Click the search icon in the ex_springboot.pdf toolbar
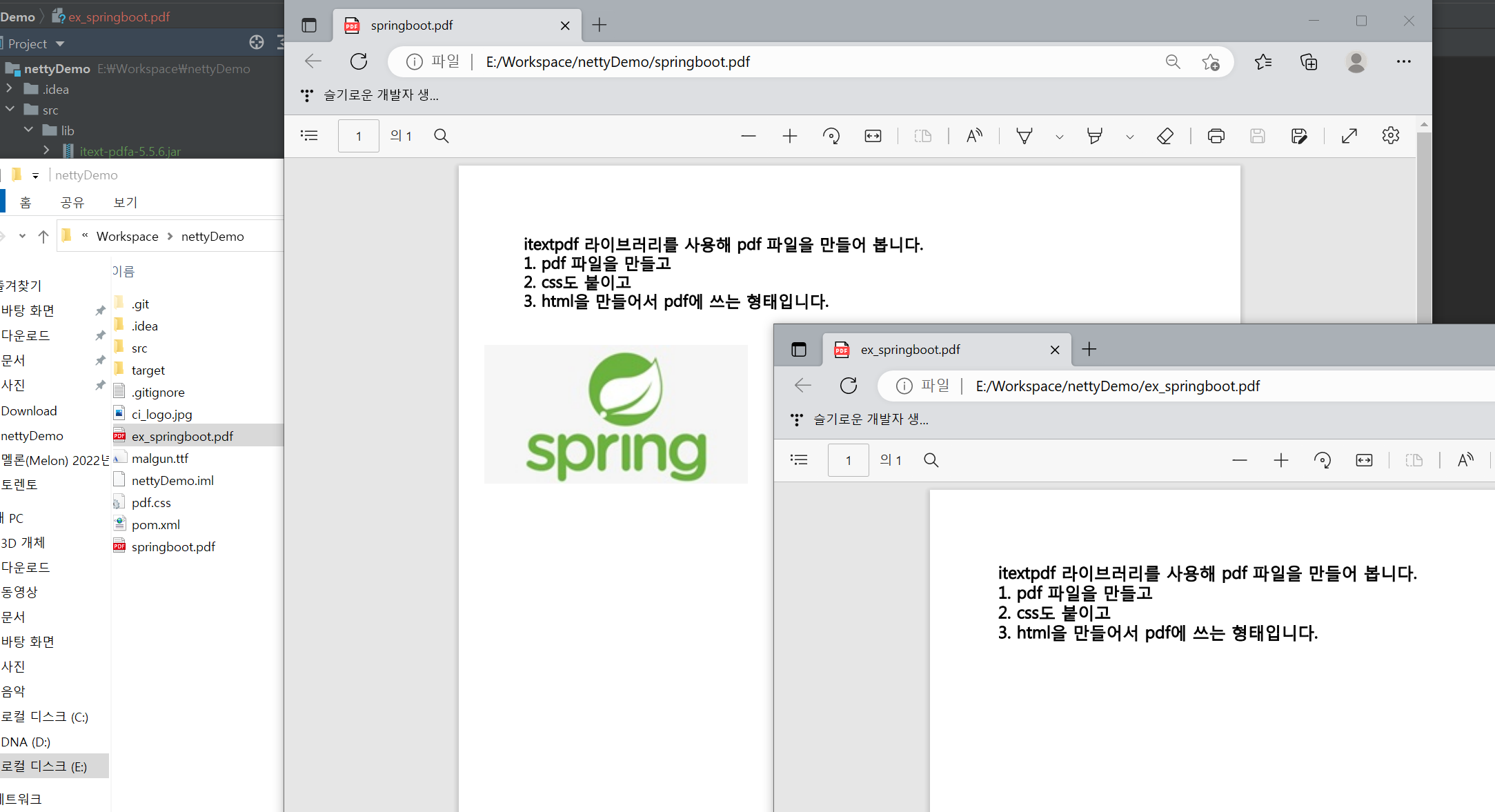The height and width of the screenshot is (812, 1495). click(x=931, y=460)
